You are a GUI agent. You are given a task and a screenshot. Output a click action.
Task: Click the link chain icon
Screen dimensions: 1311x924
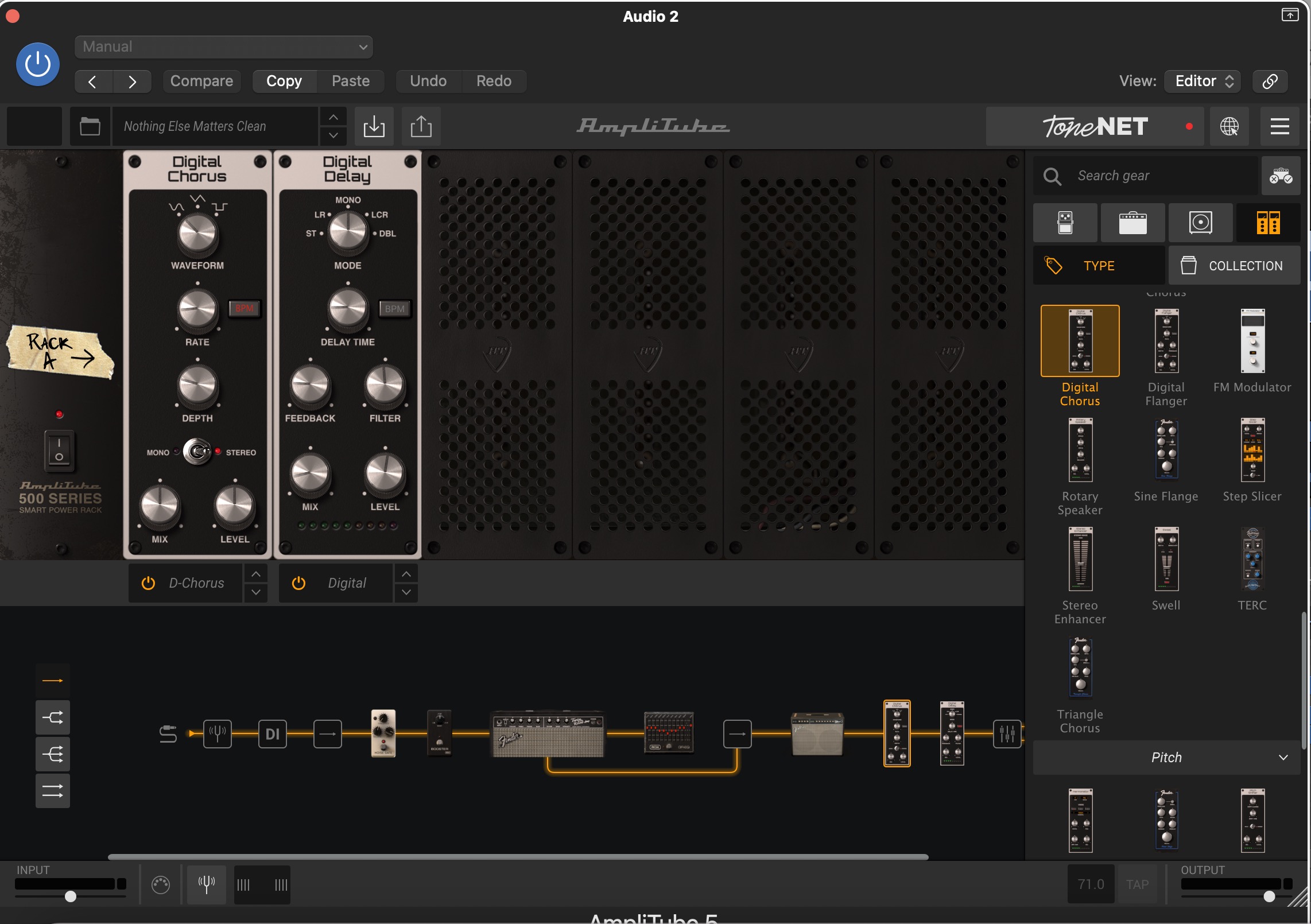[x=1270, y=81]
